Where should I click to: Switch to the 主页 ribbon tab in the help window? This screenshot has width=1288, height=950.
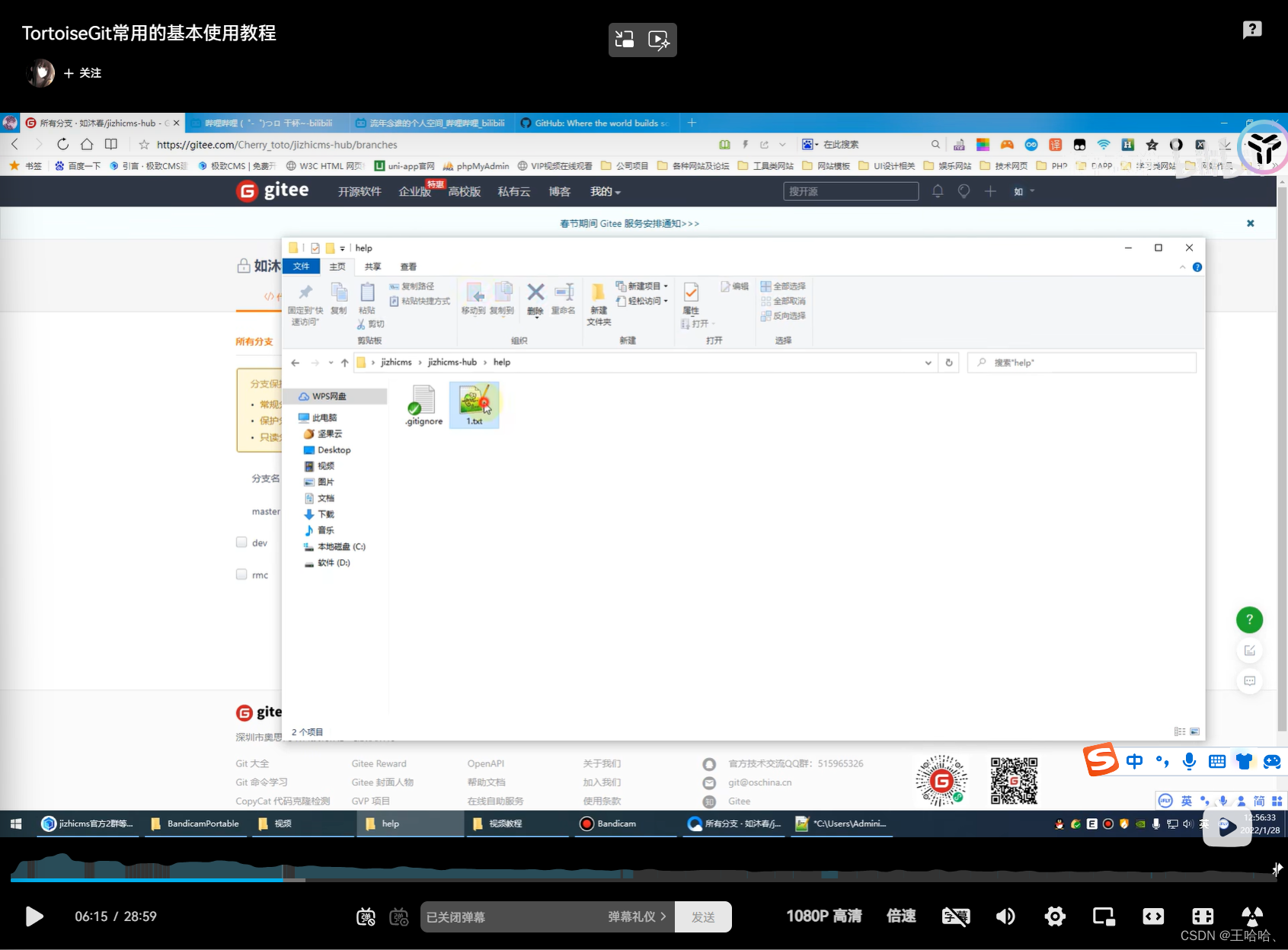337,267
